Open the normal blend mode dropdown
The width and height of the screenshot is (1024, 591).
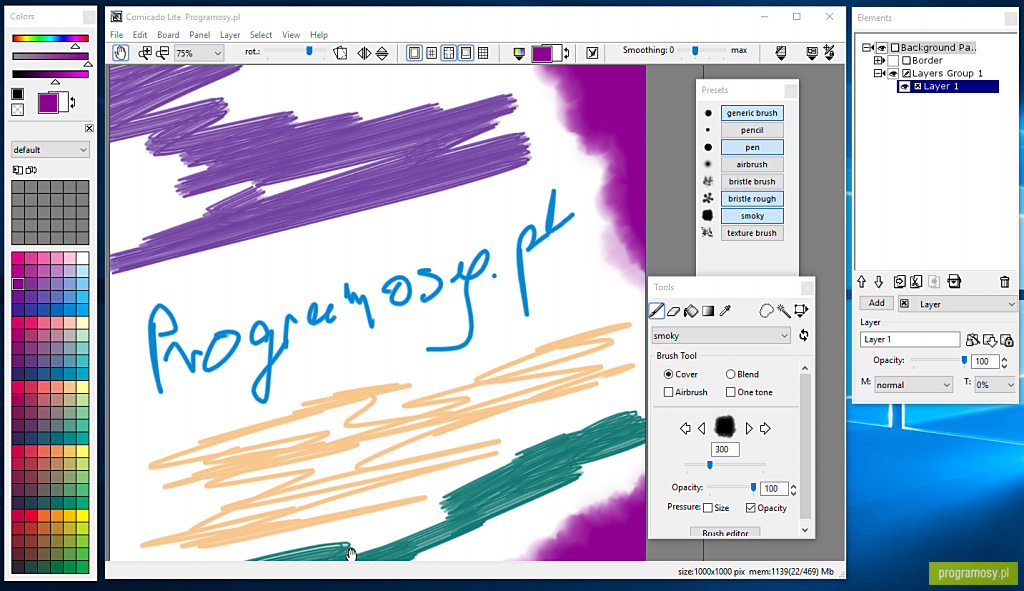click(x=913, y=385)
